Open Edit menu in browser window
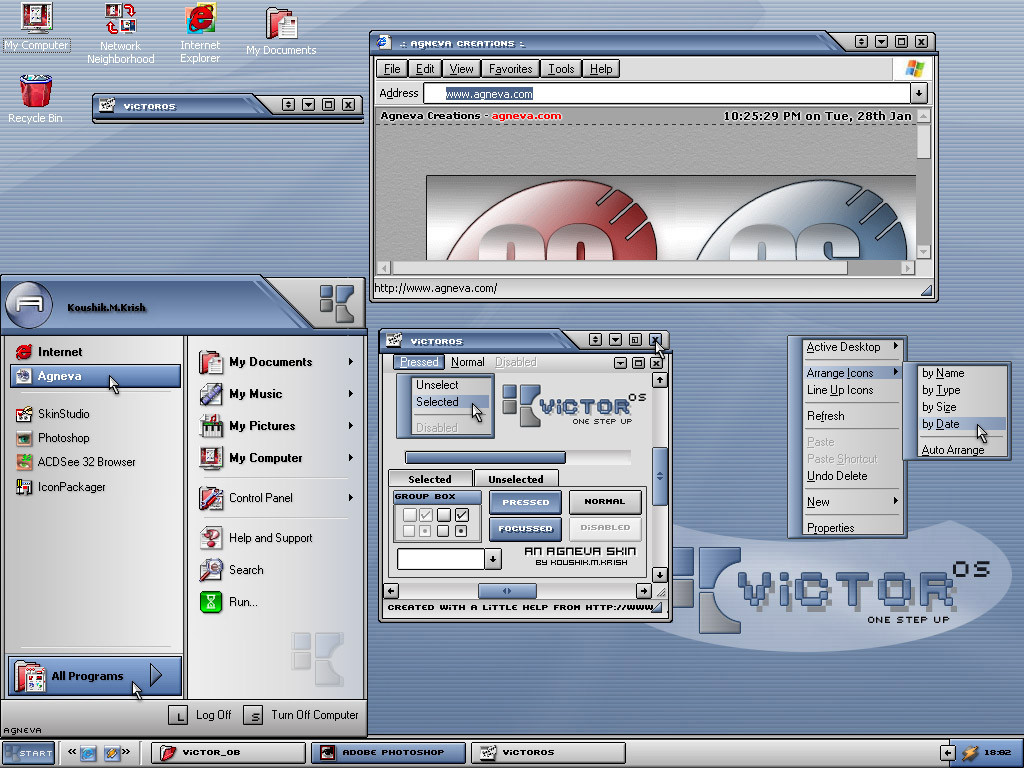This screenshot has height=768, width=1024. (425, 69)
